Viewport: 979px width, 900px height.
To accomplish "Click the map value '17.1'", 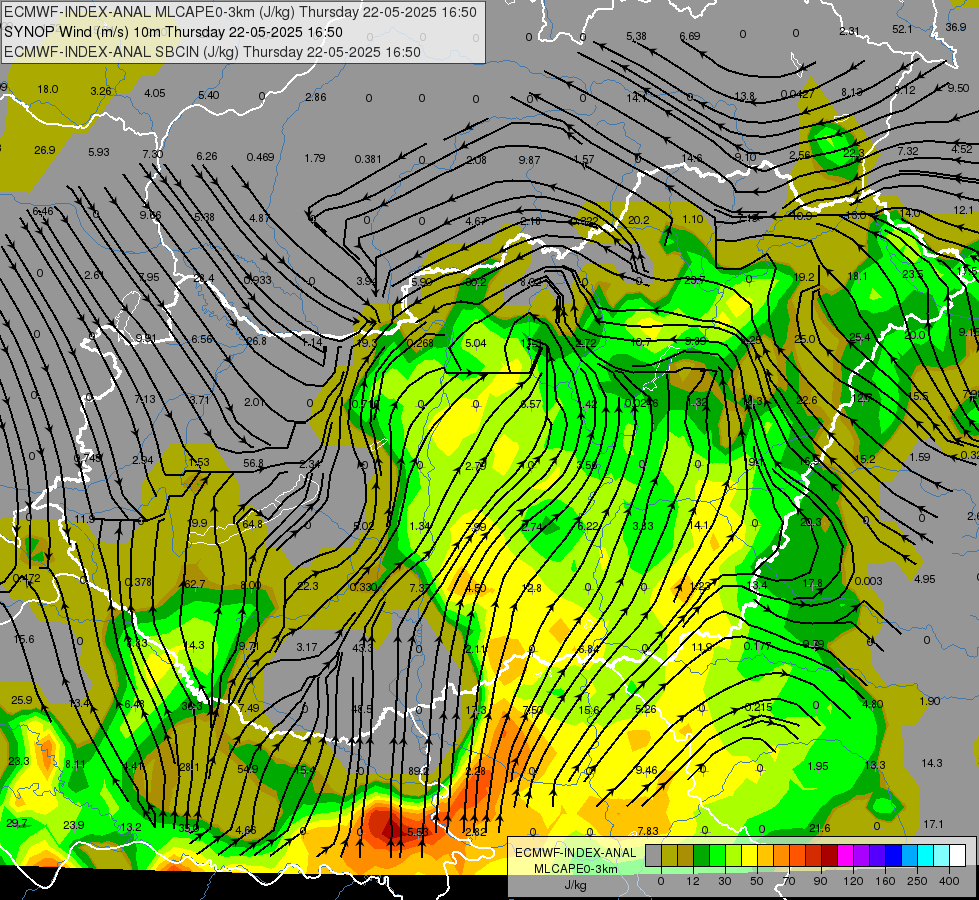I will pos(933,824).
